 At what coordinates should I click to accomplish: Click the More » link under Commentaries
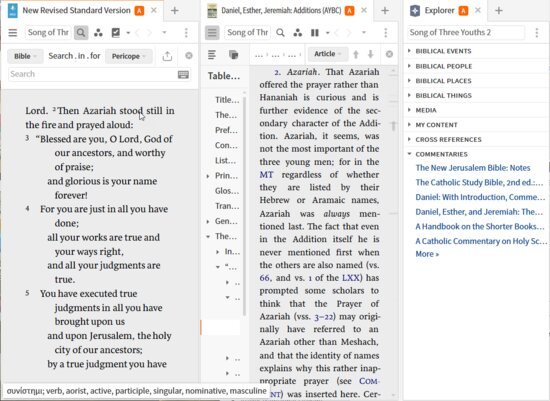click(x=427, y=254)
